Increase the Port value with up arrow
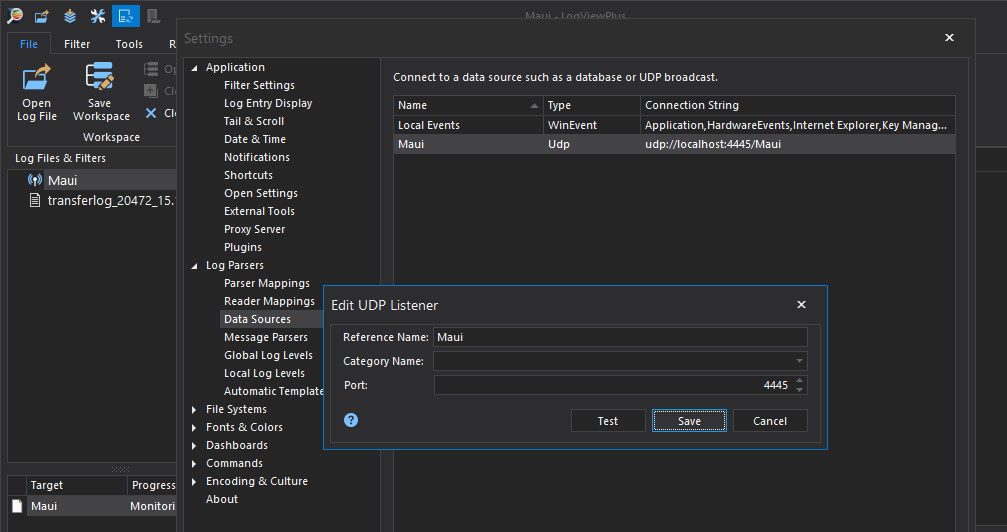The image size is (1007, 532). pyautogui.click(x=800, y=381)
